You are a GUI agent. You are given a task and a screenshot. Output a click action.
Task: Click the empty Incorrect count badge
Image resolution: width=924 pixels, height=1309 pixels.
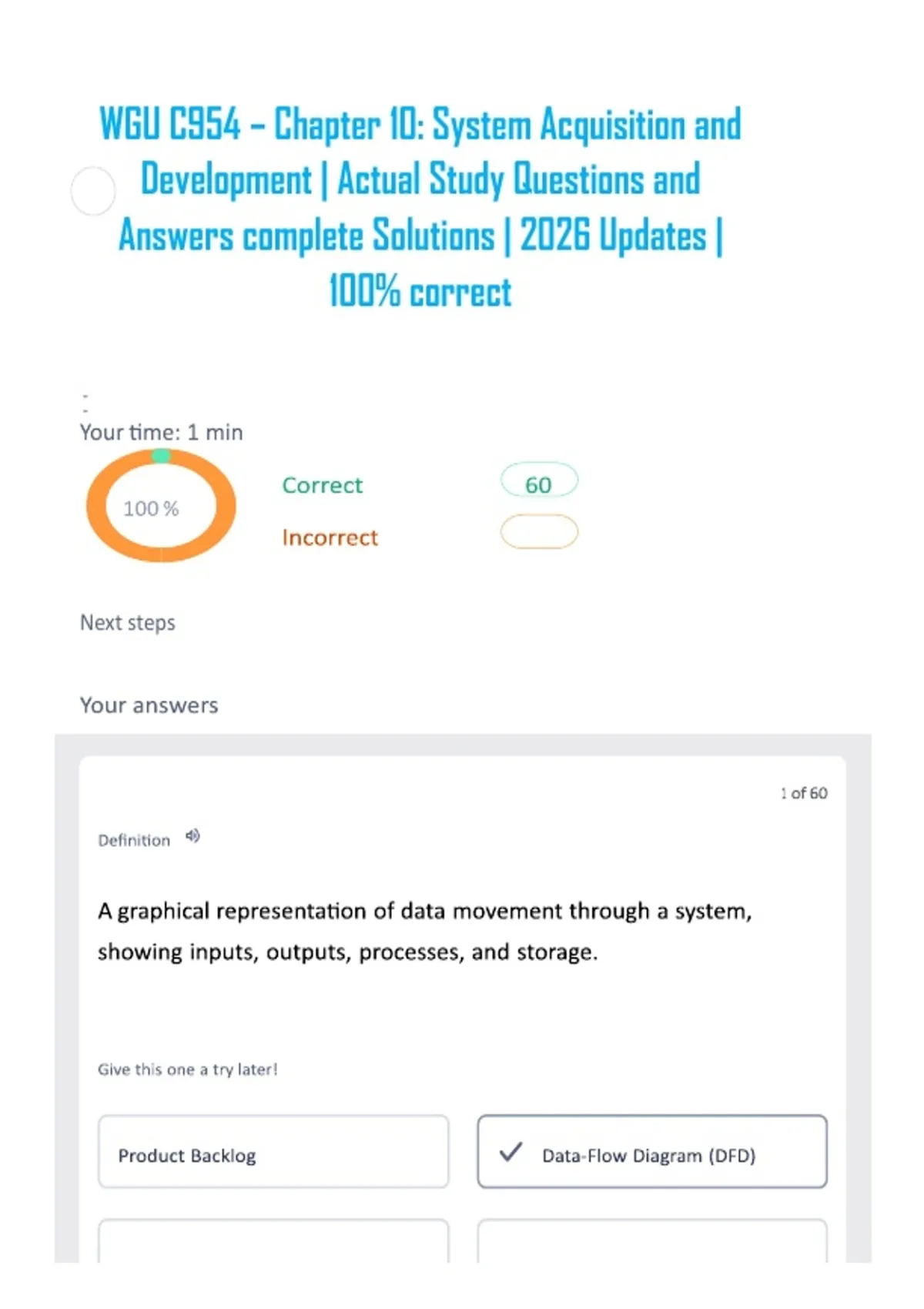click(x=539, y=531)
